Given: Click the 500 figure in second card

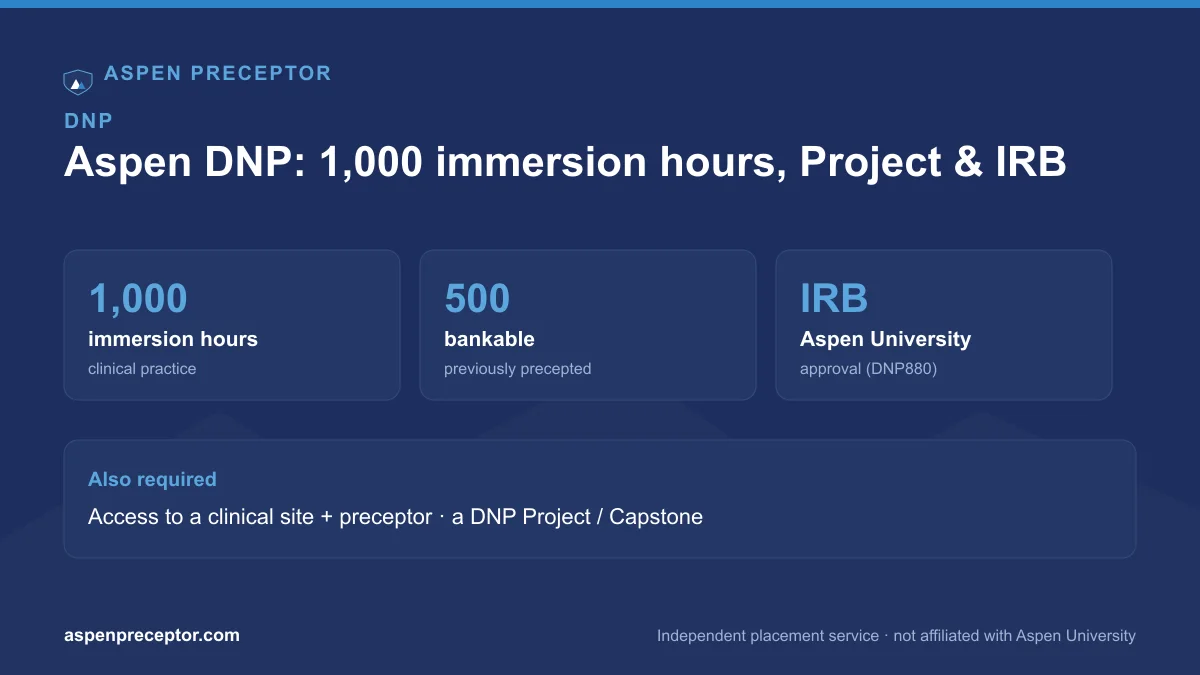Looking at the screenshot, I should pos(477,299).
